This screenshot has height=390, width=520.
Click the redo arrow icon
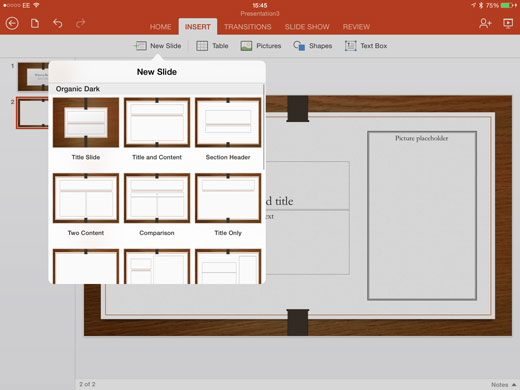click(x=80, y=23)
